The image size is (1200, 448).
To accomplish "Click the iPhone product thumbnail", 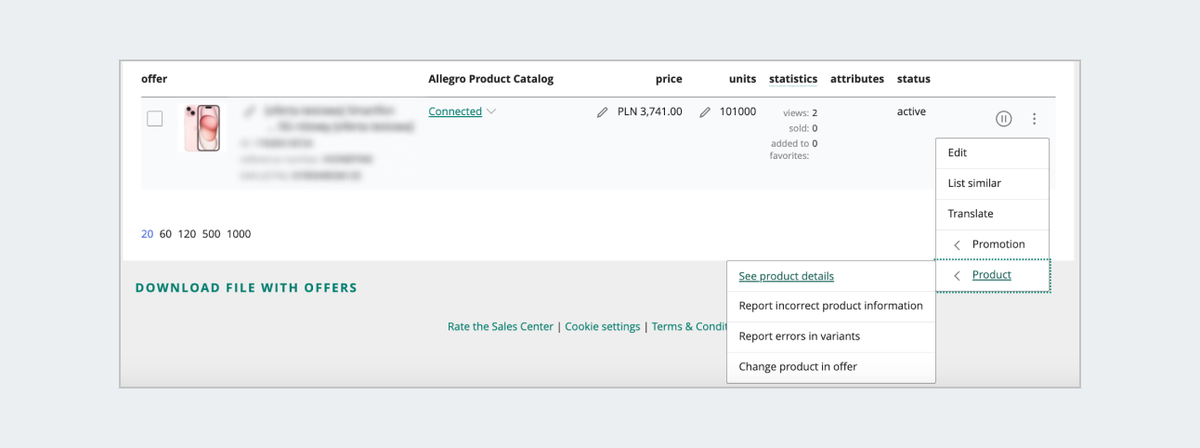I will click(x=203, y=129).
